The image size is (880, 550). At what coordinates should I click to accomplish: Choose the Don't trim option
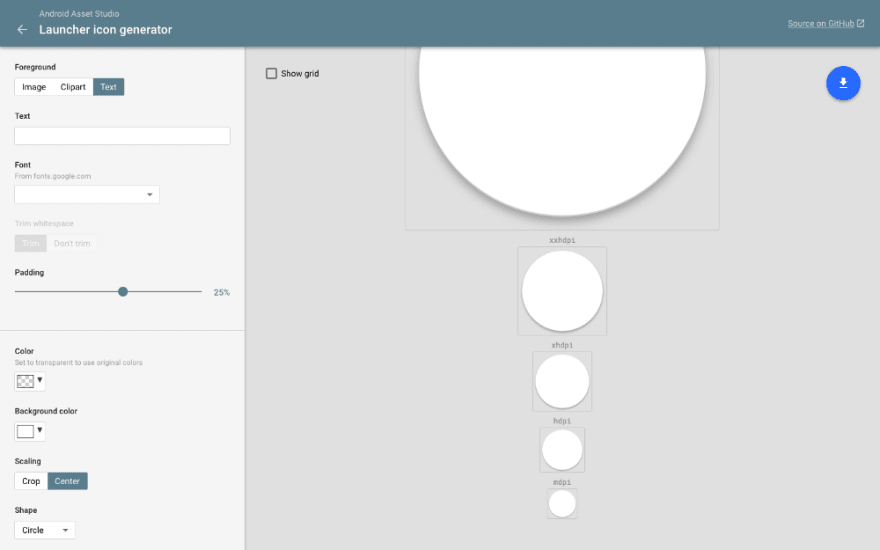[x=72, y=244]
